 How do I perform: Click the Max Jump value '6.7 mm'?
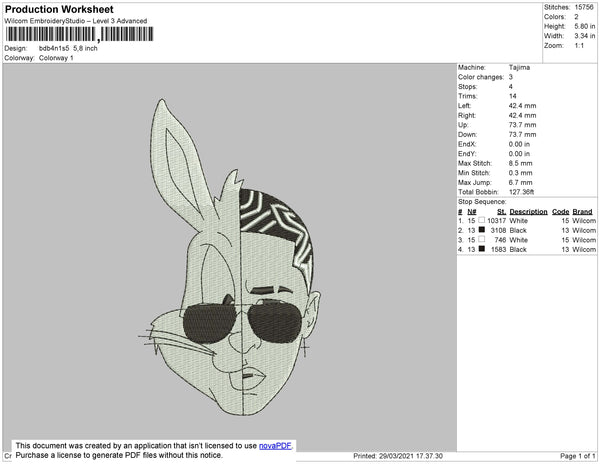(520, 182)
